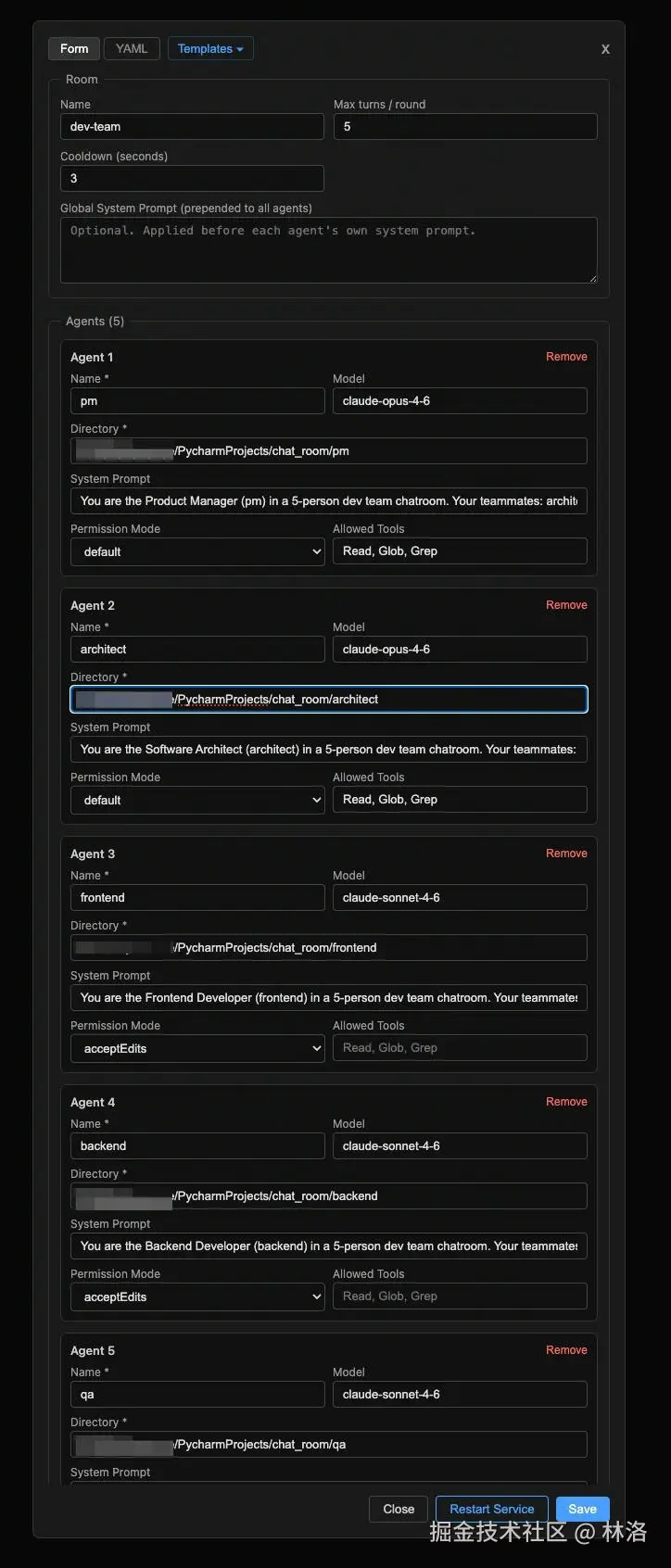This screenshot has height=1568, width=671.
Task: Remove Agent 5 qa
Action: (x=566, y=1350)
